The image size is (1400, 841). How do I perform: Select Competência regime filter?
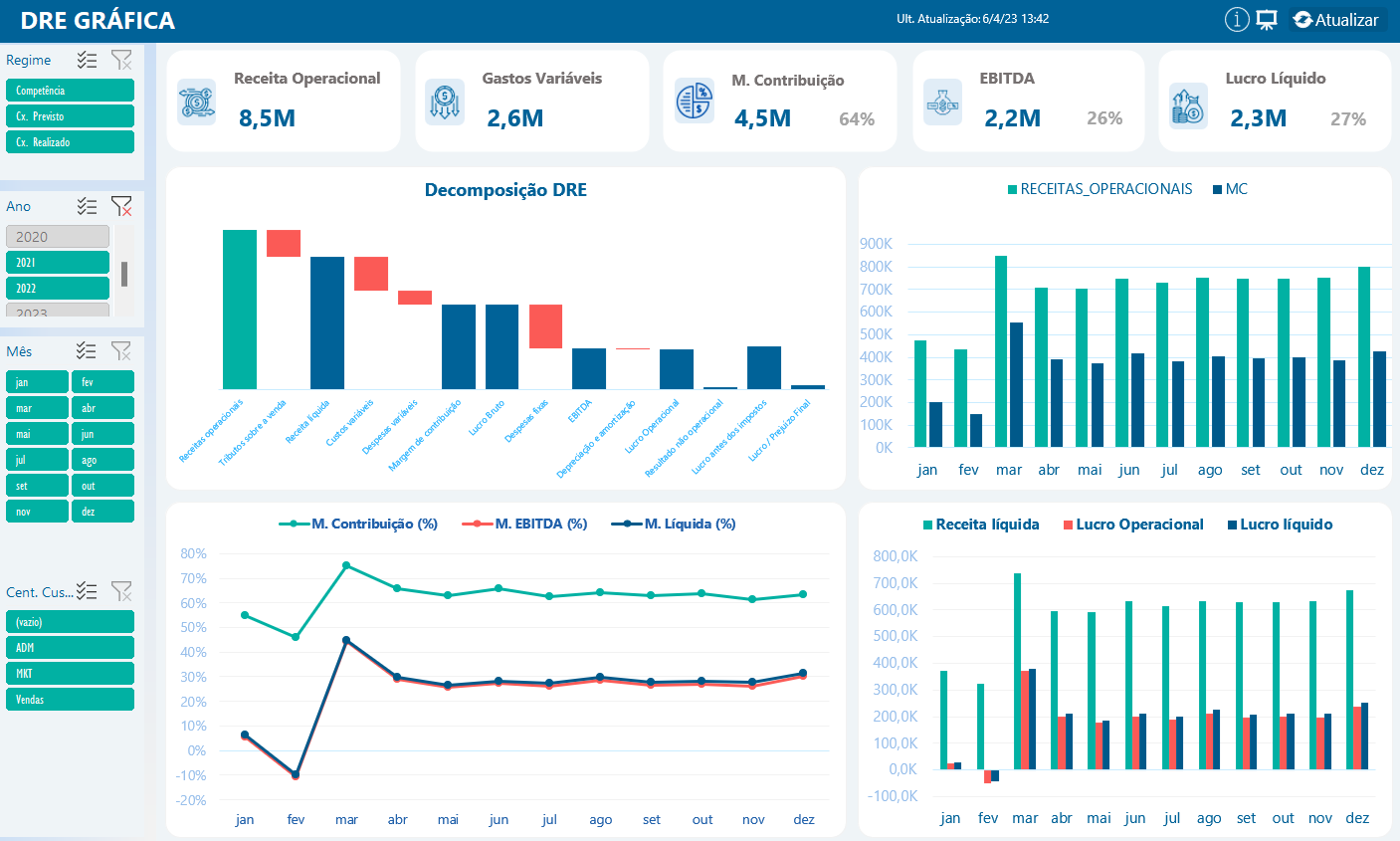(x=70, y=91)
